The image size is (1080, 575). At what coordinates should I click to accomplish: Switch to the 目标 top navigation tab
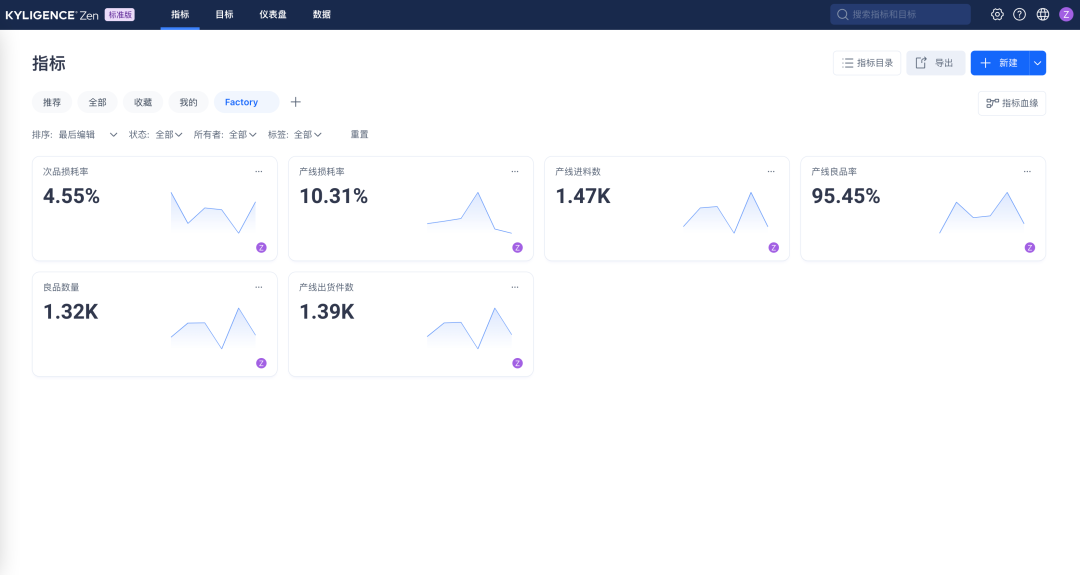[x=225, y=14]
